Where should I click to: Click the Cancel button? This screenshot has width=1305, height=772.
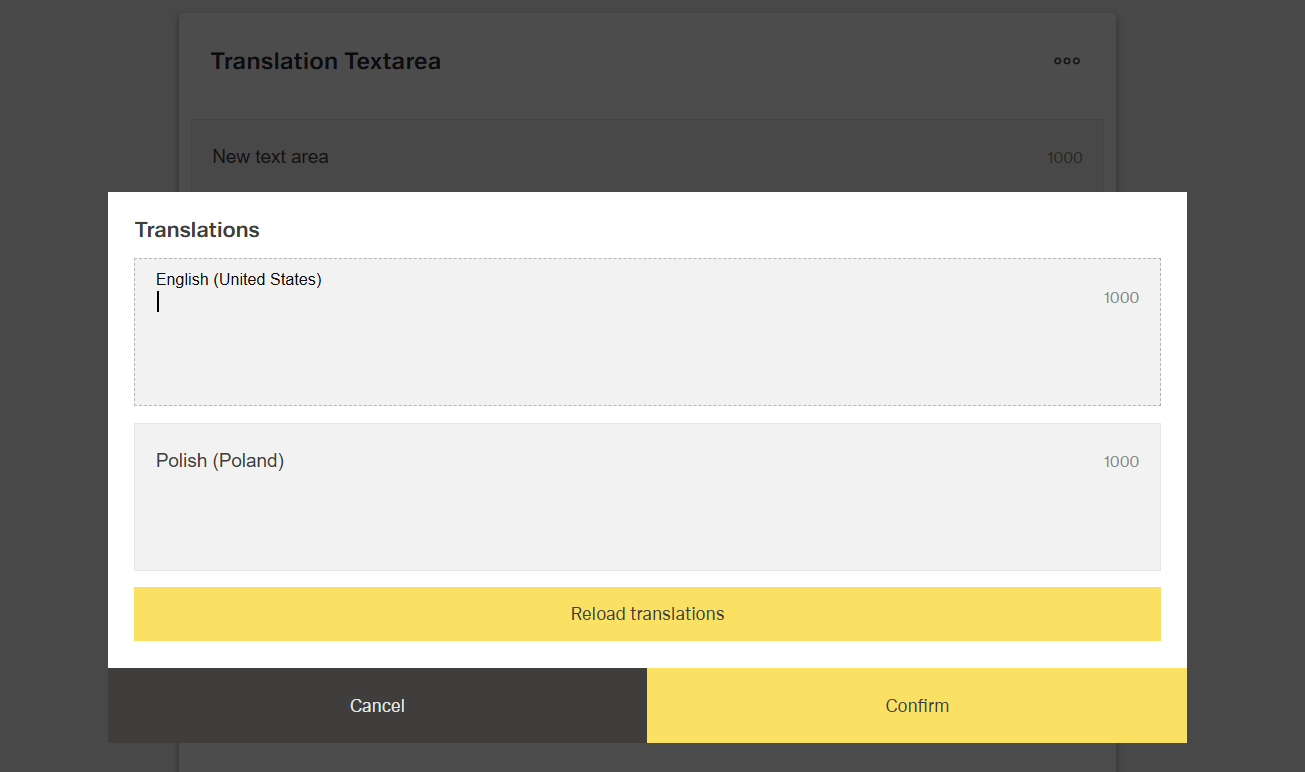pos(377,705)
